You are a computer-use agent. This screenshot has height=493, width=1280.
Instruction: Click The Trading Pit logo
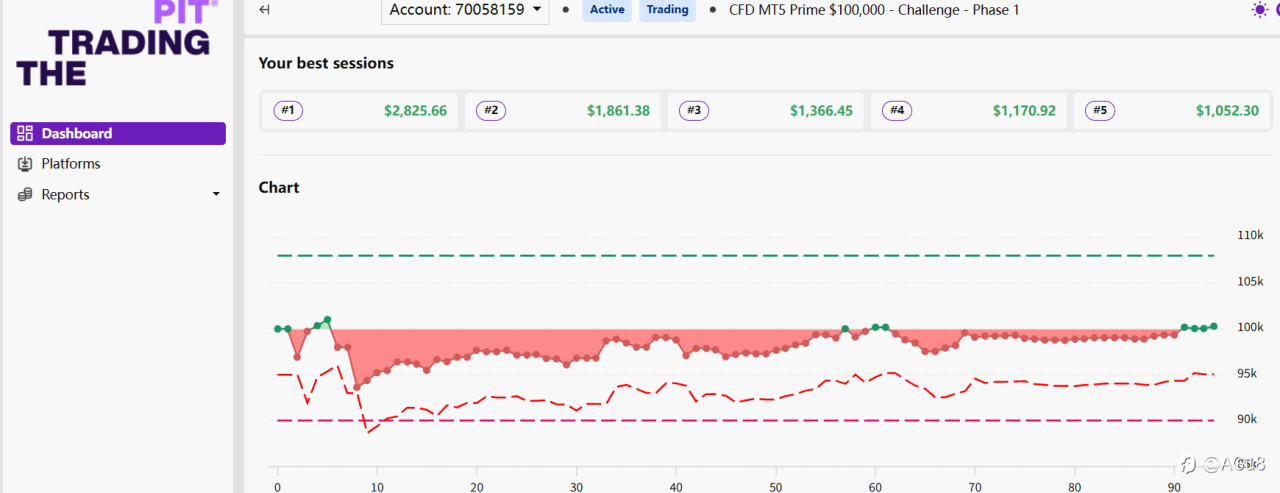(114, 43)
